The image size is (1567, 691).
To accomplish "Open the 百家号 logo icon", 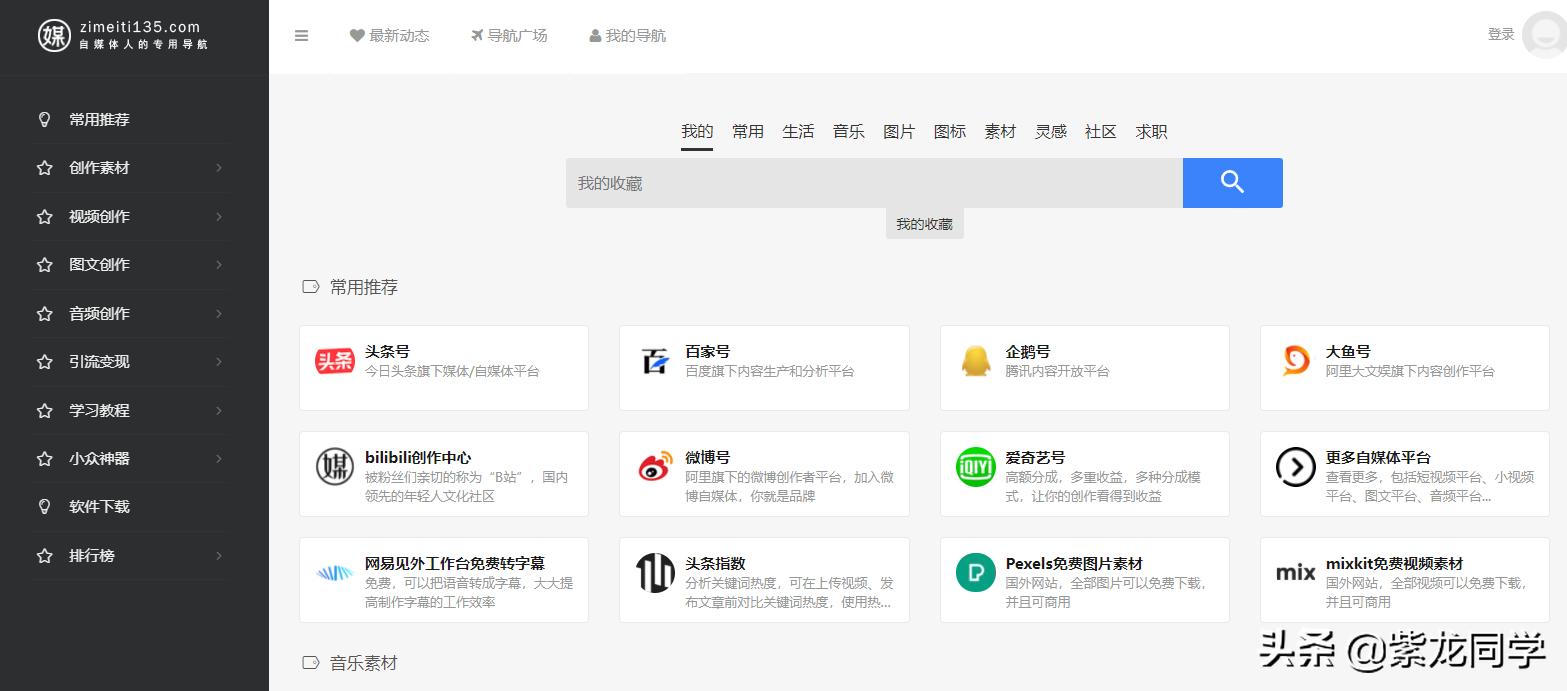I will 655,361.
